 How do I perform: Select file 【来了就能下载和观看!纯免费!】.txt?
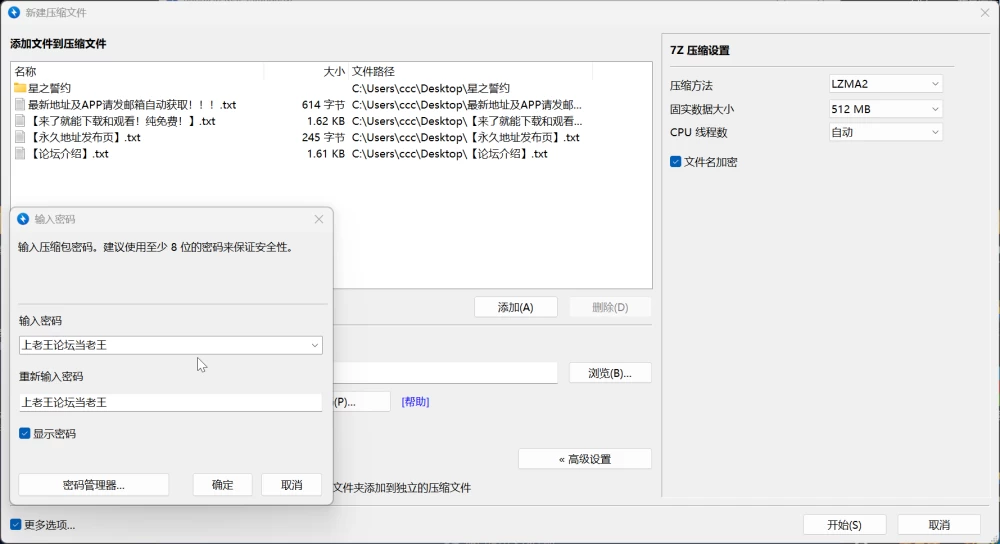[x=122, y=121]
